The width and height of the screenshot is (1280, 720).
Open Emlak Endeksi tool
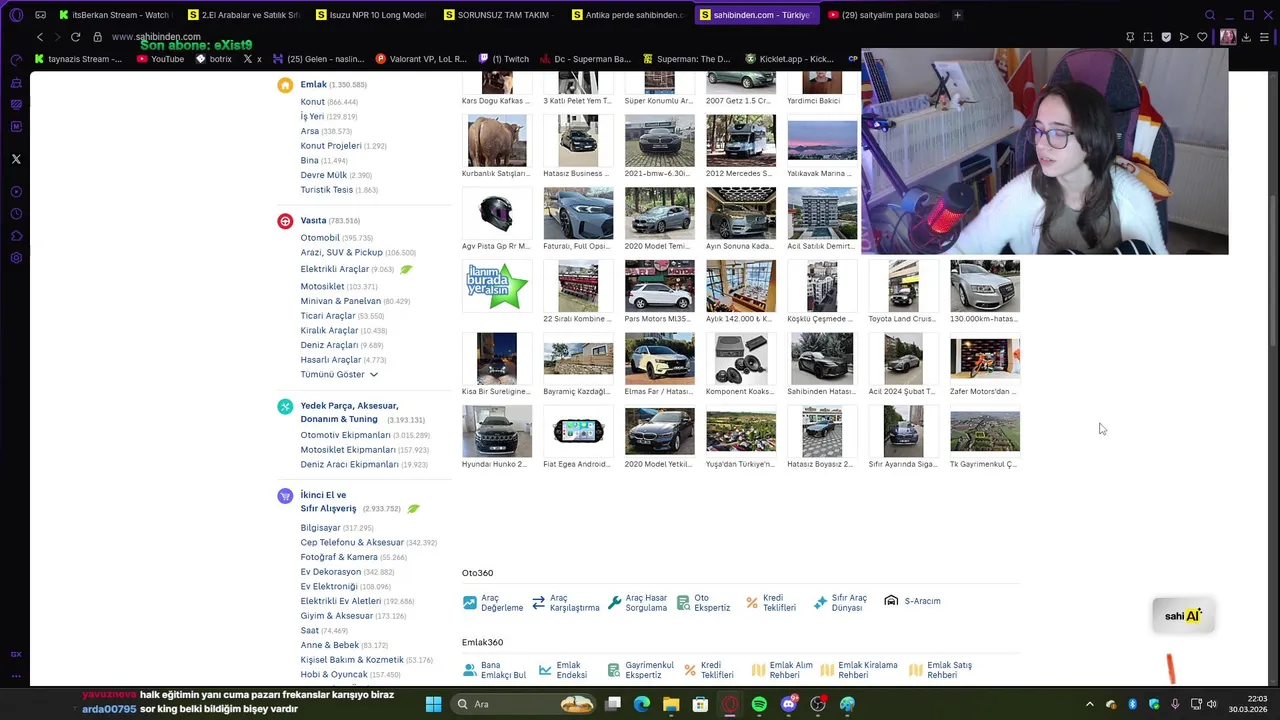tap(563, 670)
